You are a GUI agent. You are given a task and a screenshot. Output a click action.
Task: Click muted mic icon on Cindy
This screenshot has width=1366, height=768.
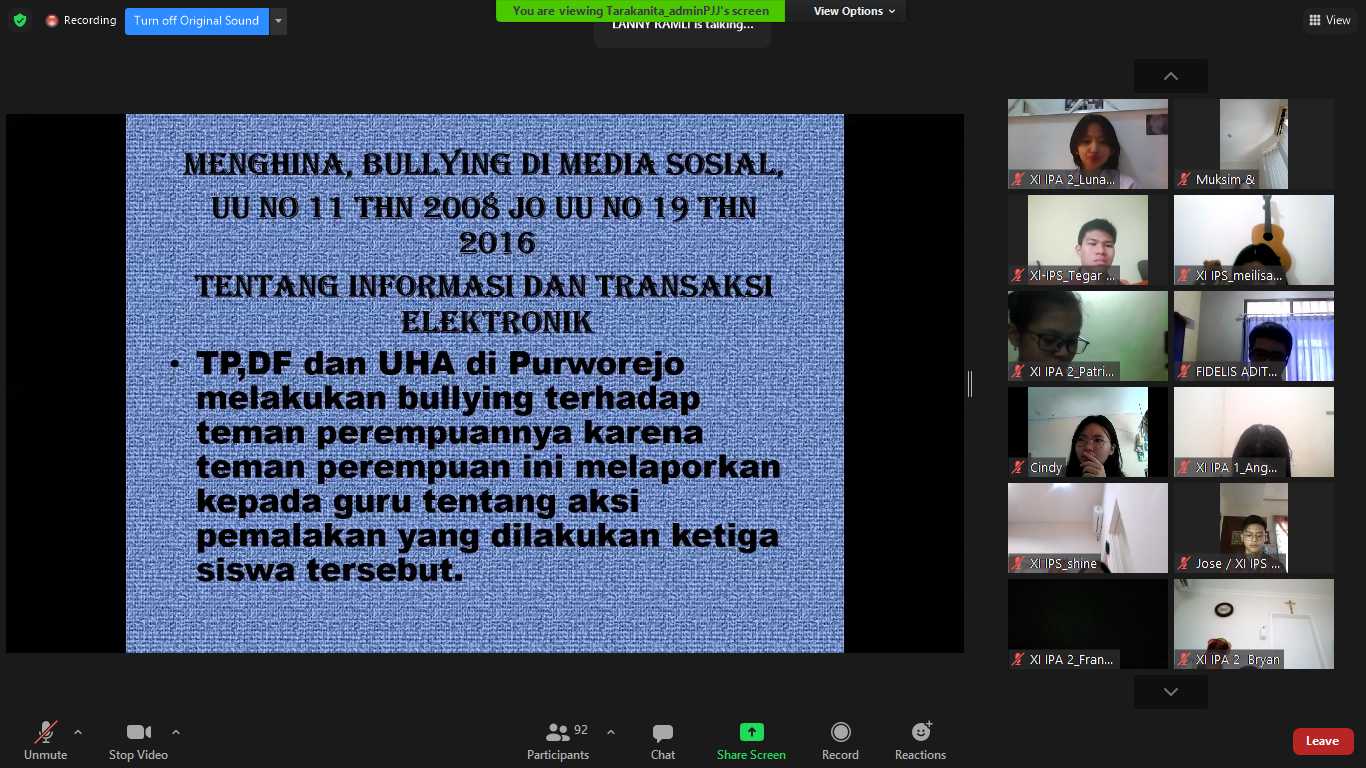(x=1019, y=468)
